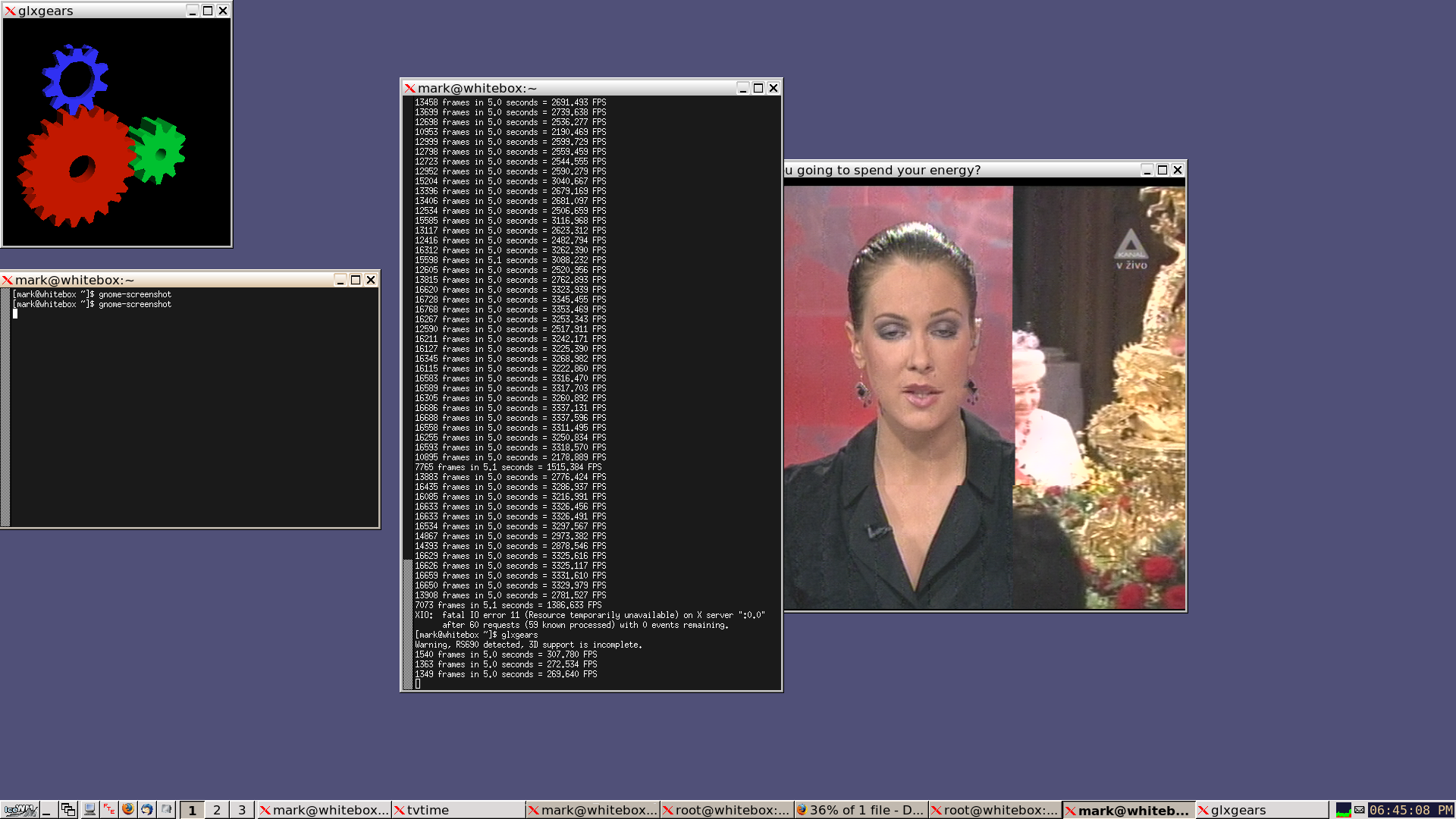Image resolution: width=1456 pixels, height=819 pixels.
Task: Open the mail envelope tray icon
Action: (x=1360, y=810)
